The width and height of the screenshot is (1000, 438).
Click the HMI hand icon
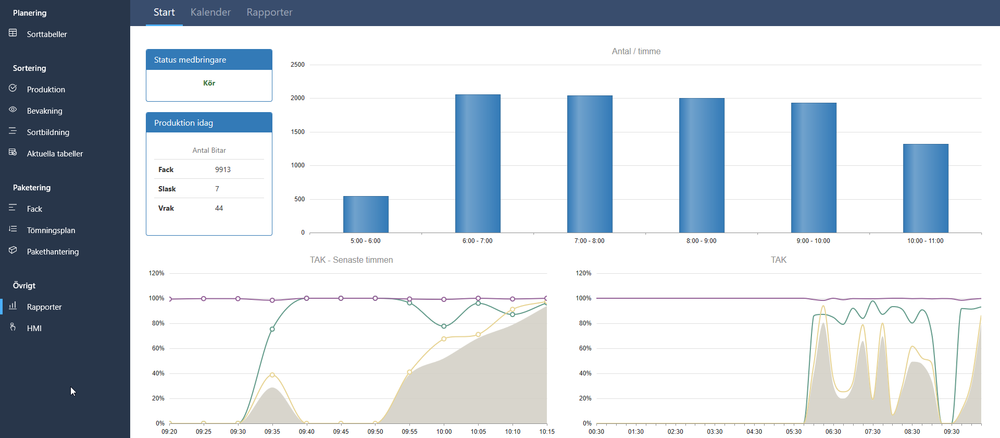13,327
